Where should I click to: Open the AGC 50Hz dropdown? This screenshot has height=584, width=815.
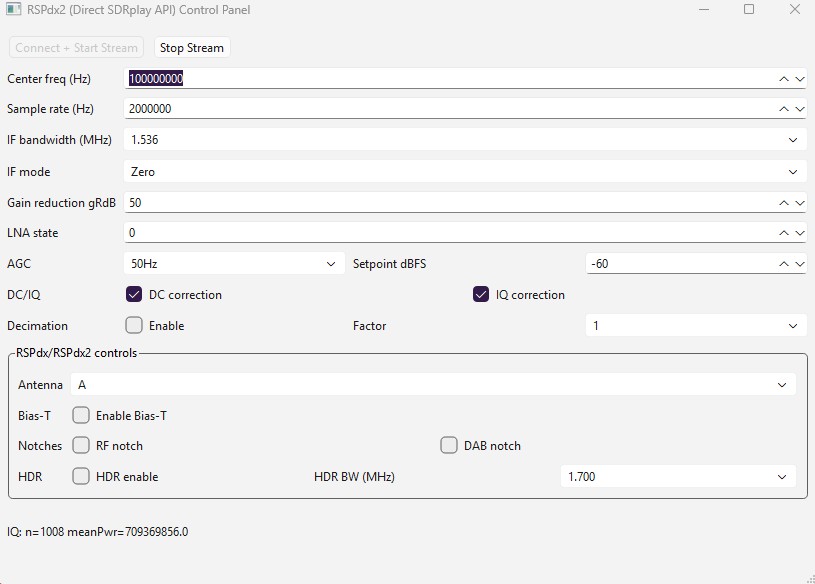tap(234, 264)
